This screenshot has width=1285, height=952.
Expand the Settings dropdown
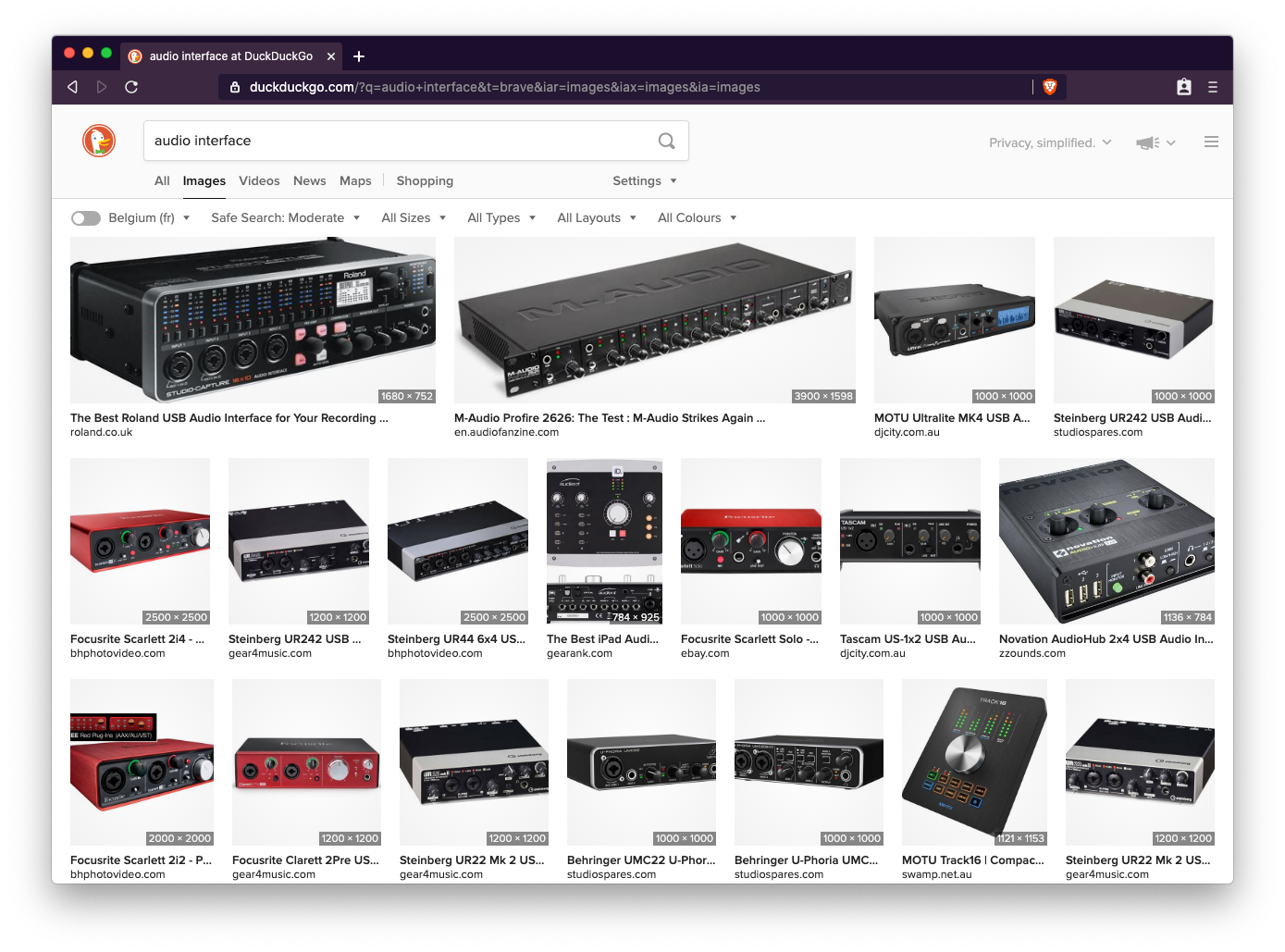coord(645,181)
